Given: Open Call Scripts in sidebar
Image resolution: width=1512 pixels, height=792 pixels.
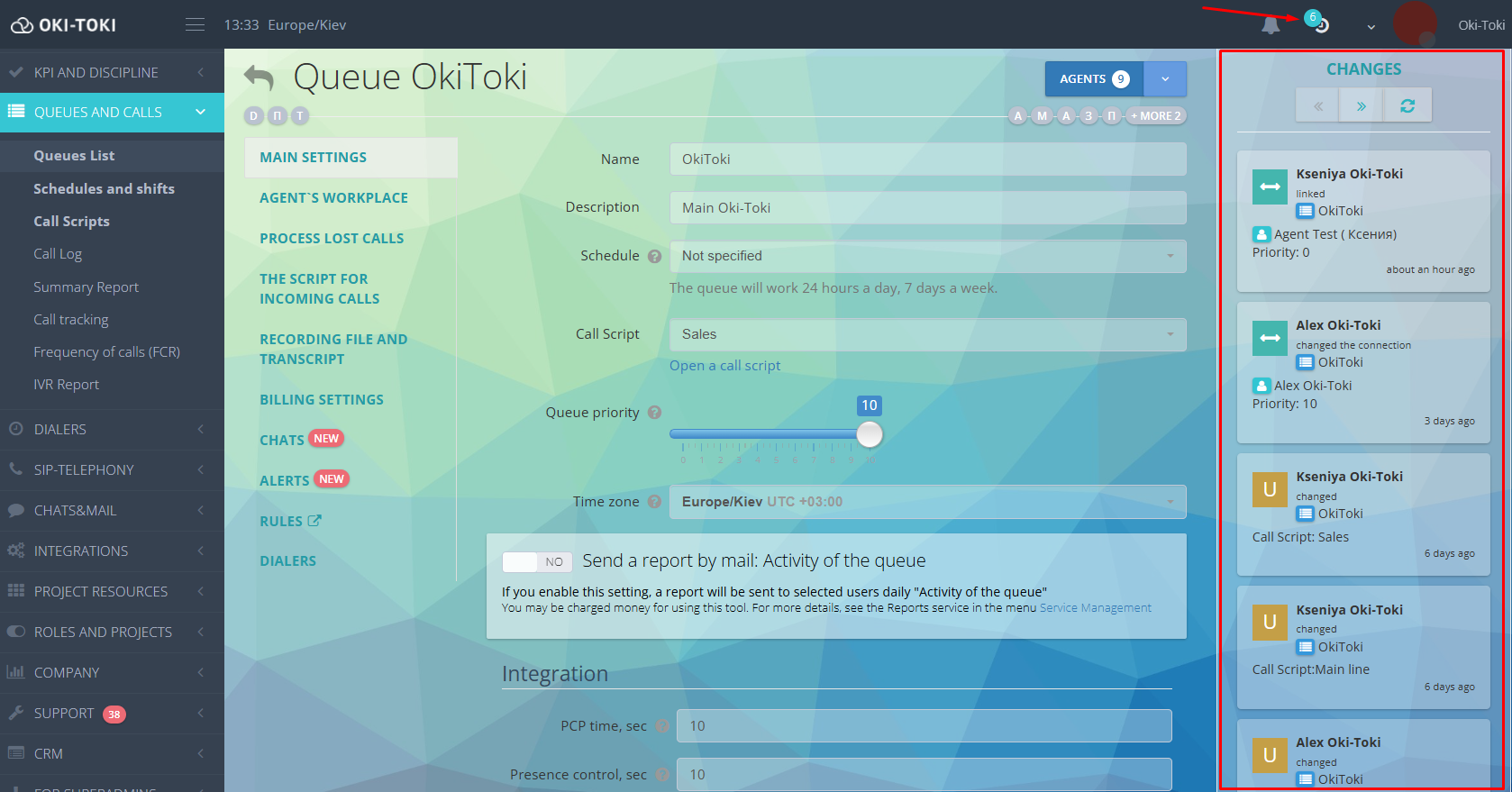Looking at the screenshot, I should tap(71, 222).
